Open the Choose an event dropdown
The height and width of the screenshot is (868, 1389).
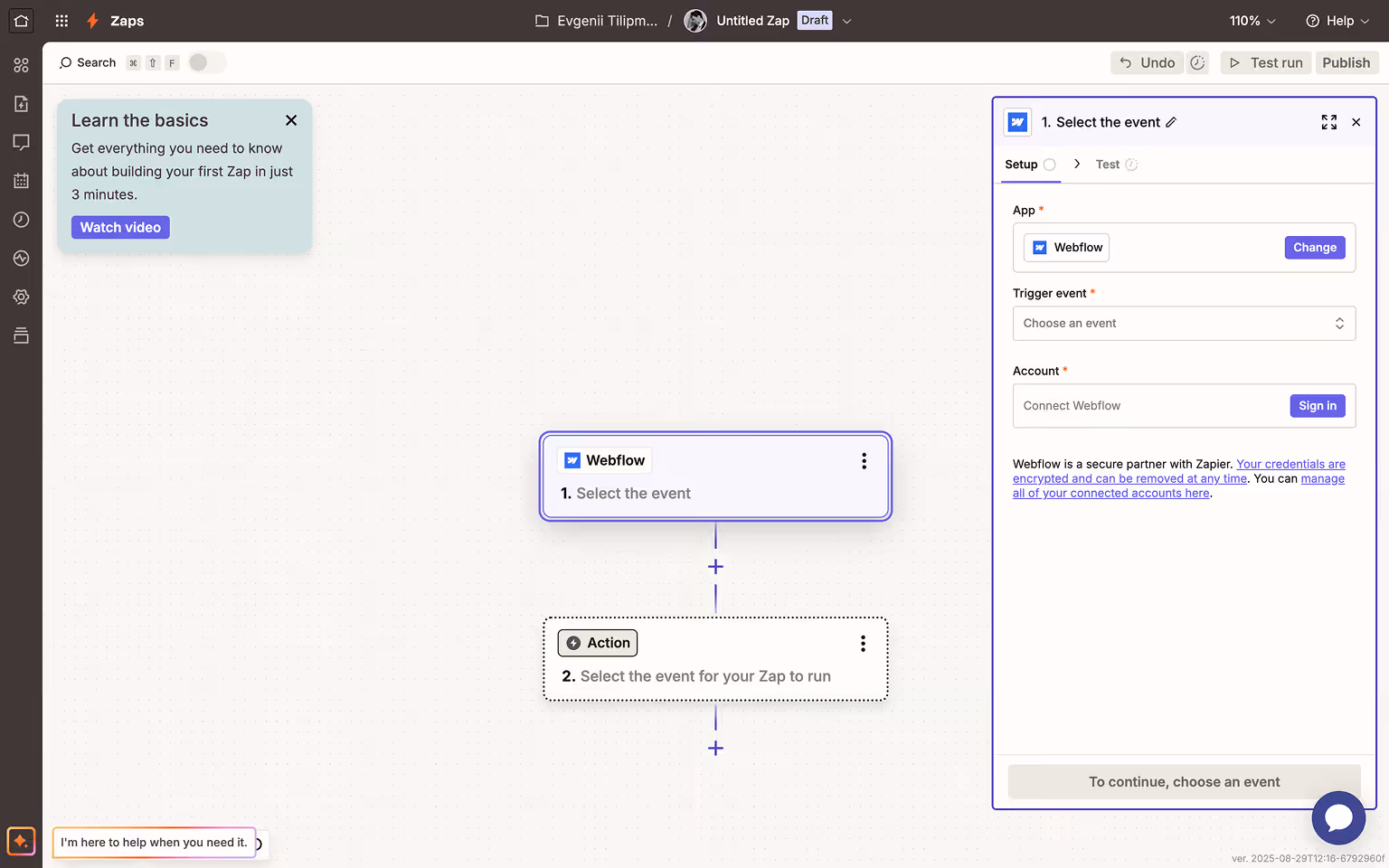pyautogui.click(x=1184, y=323)
